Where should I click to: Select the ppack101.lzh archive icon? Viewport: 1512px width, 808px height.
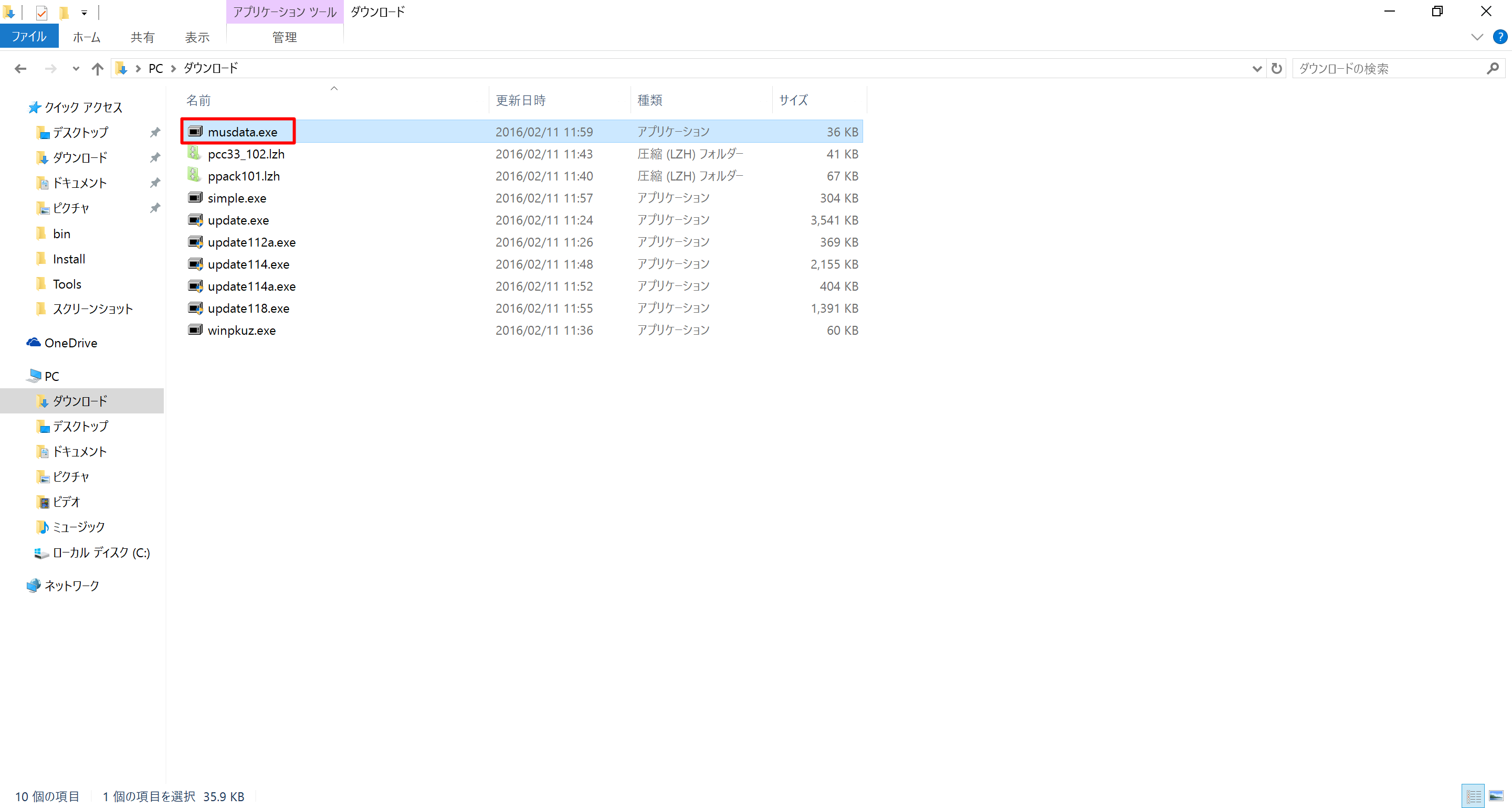click(x=194, y=175)
